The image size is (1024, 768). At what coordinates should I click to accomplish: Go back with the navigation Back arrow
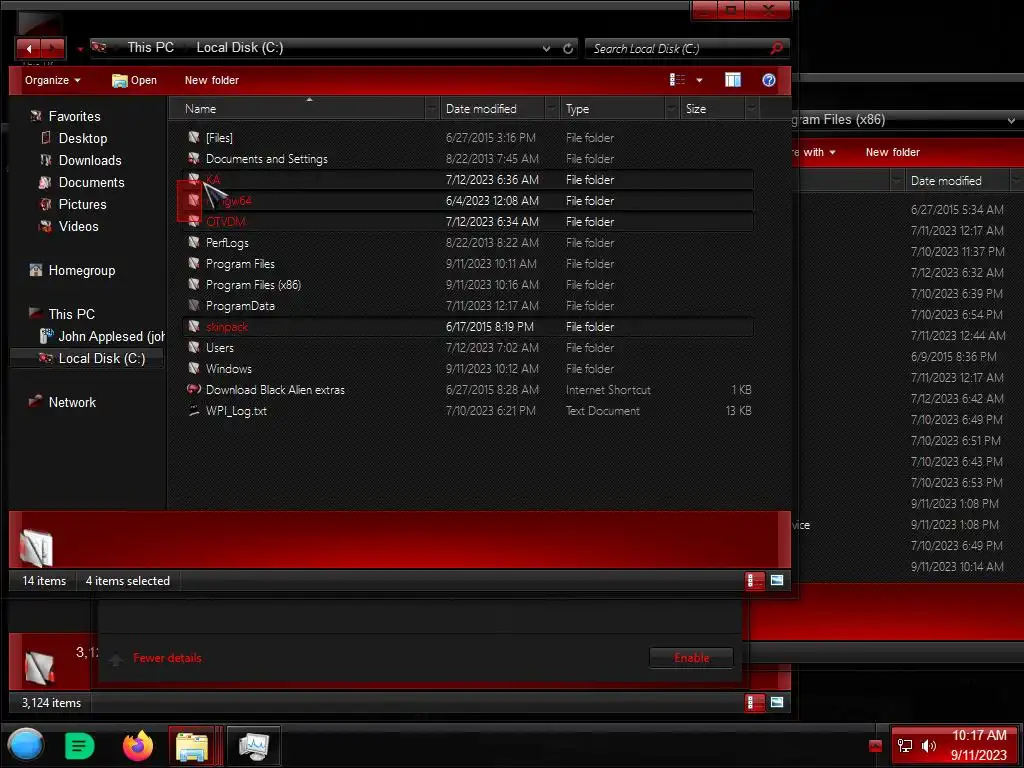click(28, 48)
